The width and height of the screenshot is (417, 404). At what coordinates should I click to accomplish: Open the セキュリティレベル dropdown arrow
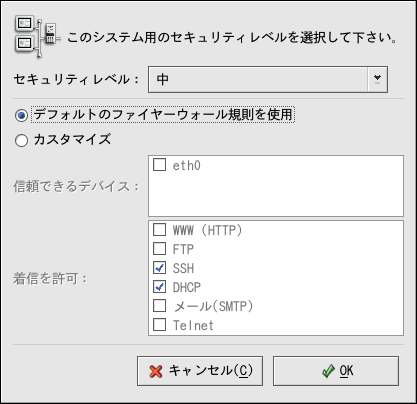pyautogui.click(x=377, y=79)
